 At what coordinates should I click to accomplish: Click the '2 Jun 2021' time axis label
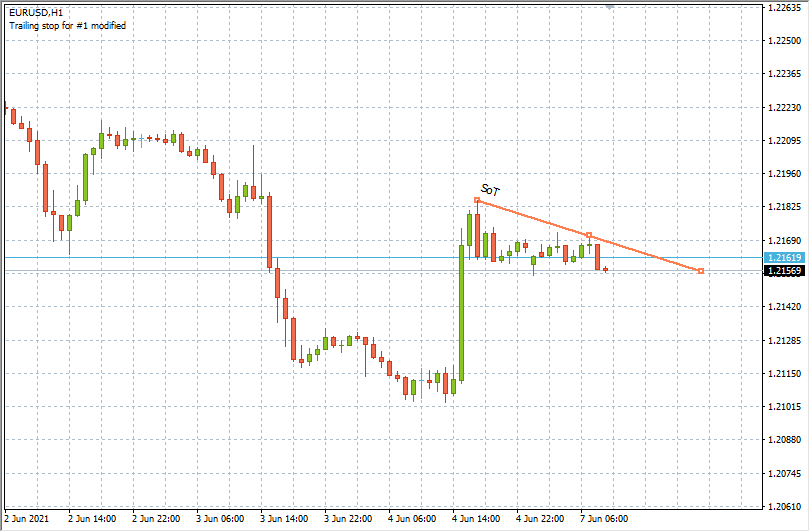tap(27, 519)
